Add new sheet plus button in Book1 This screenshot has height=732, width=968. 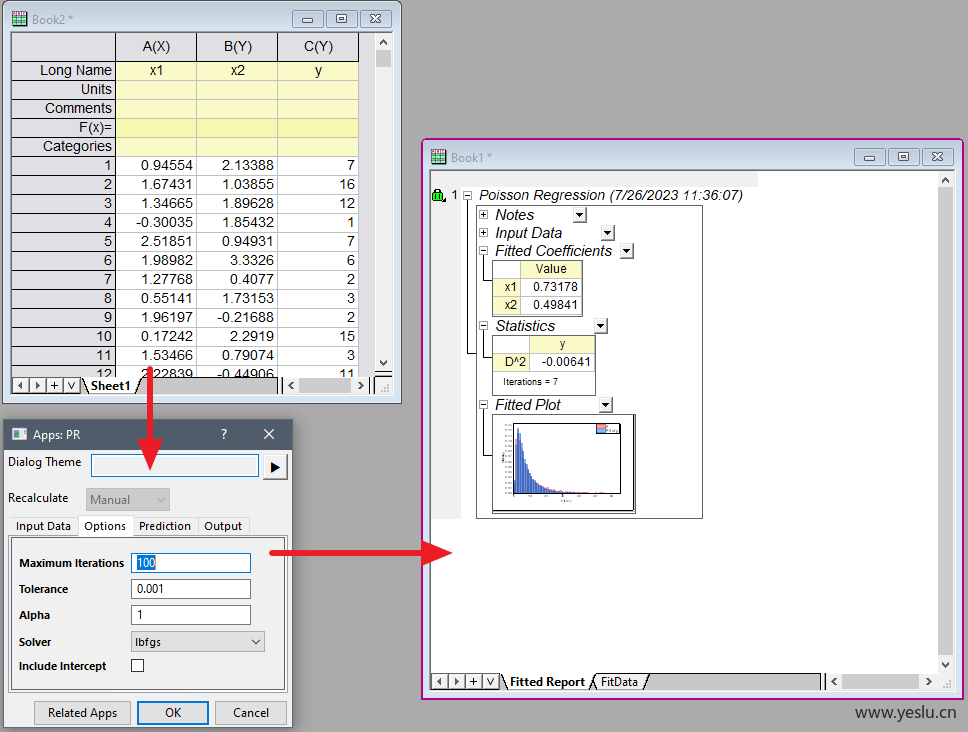(474, 681)
